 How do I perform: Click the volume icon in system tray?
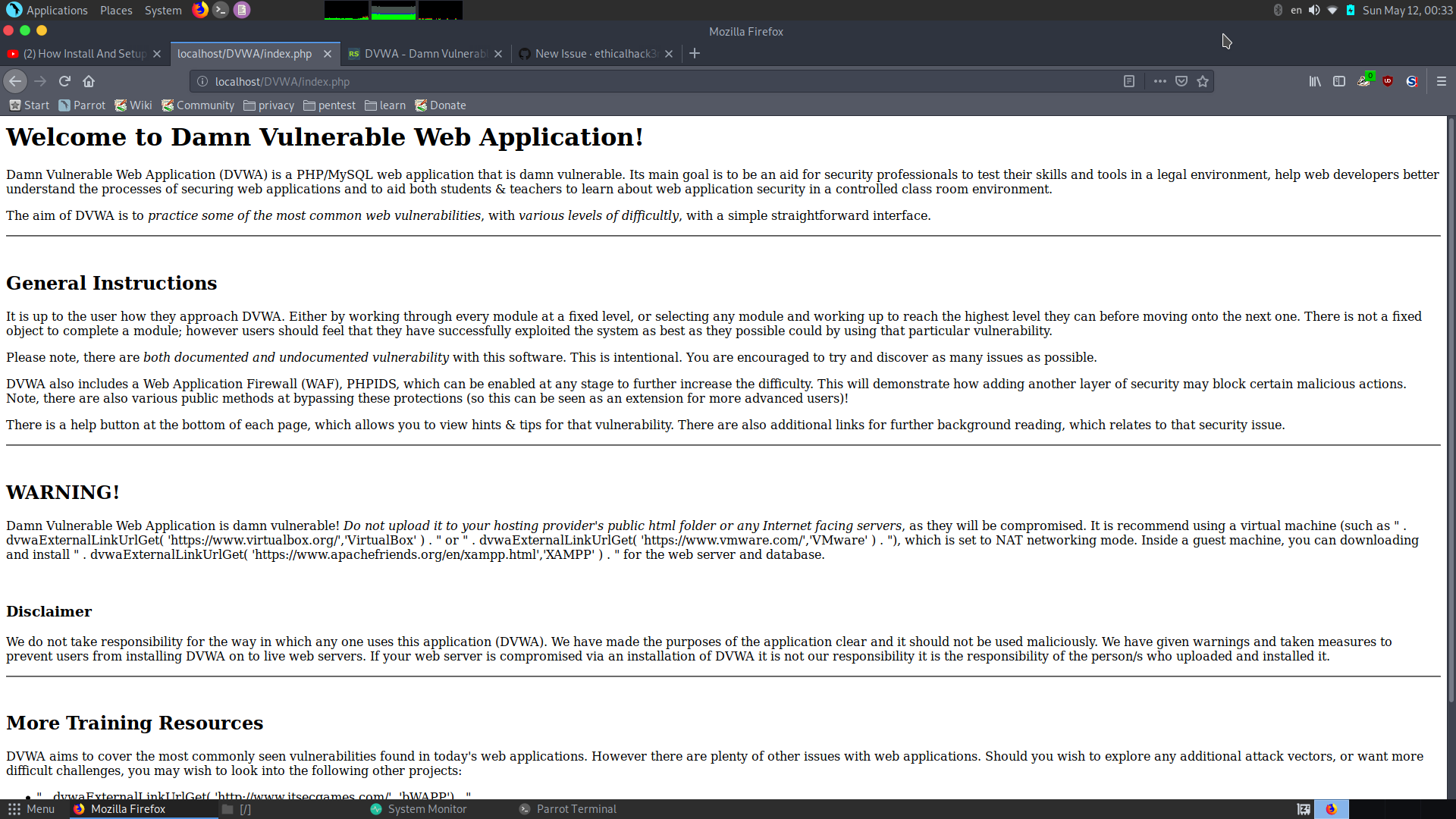(1314, 10)
